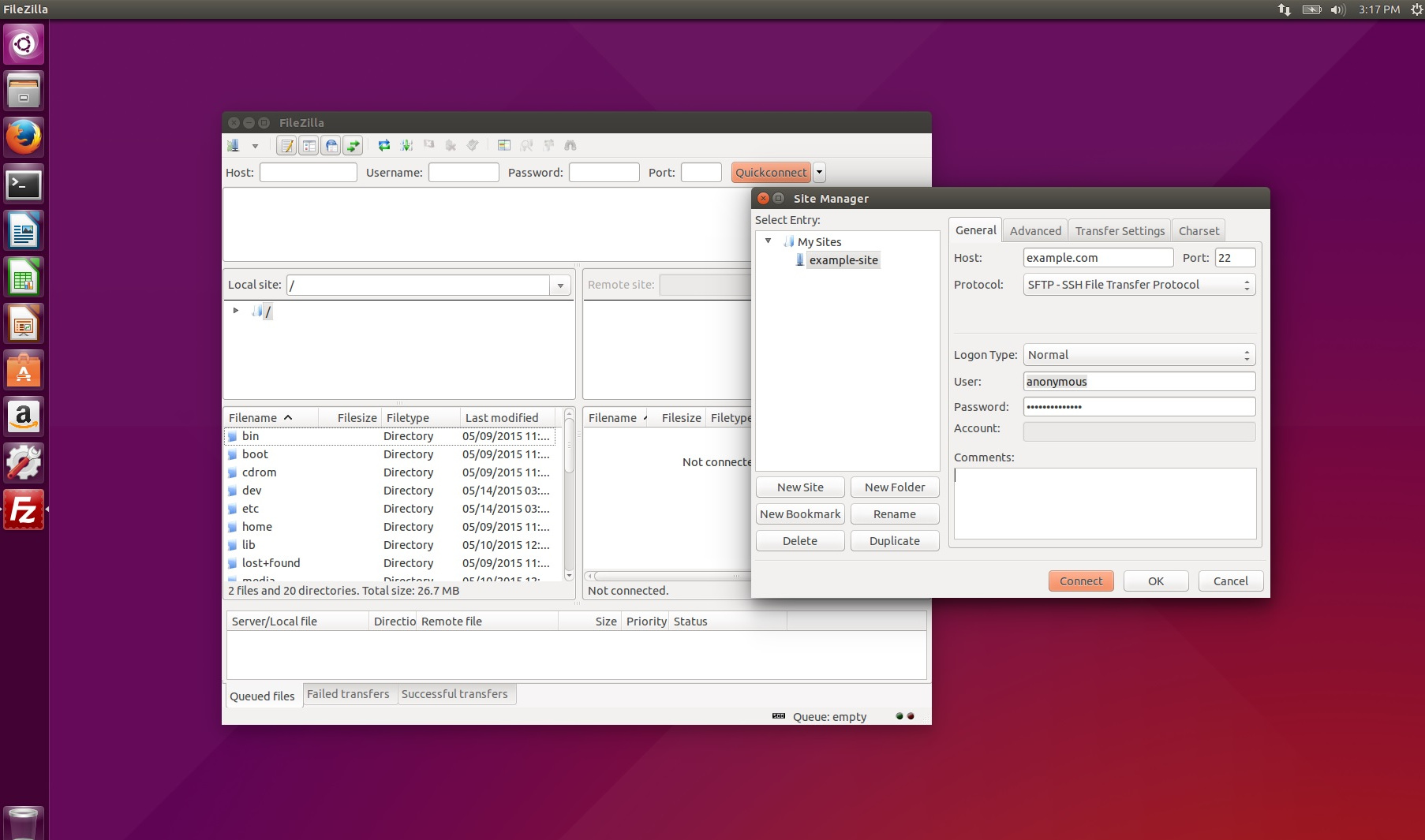Toggle the local directory tree display
The height and width of the screenshot is (840, 1425).
(309, 145)
